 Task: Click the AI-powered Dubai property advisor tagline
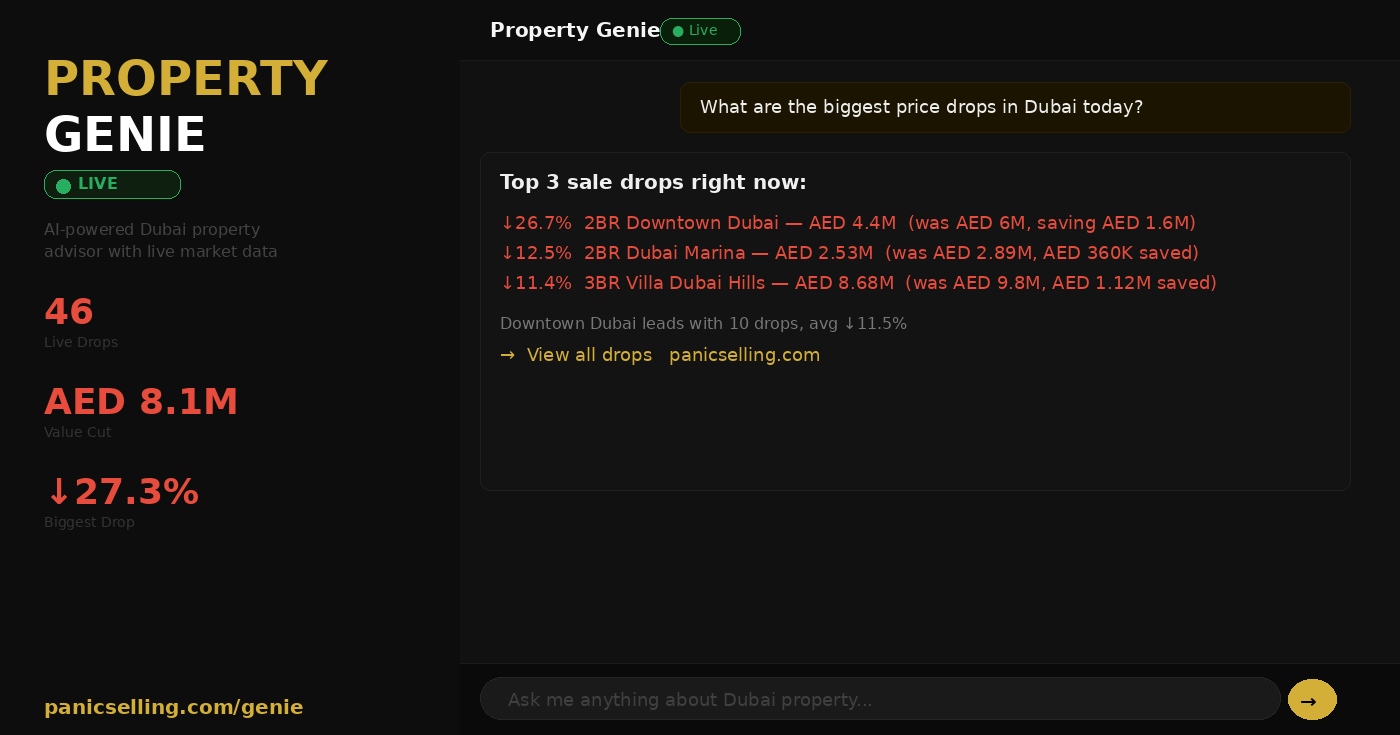(160, 241)
